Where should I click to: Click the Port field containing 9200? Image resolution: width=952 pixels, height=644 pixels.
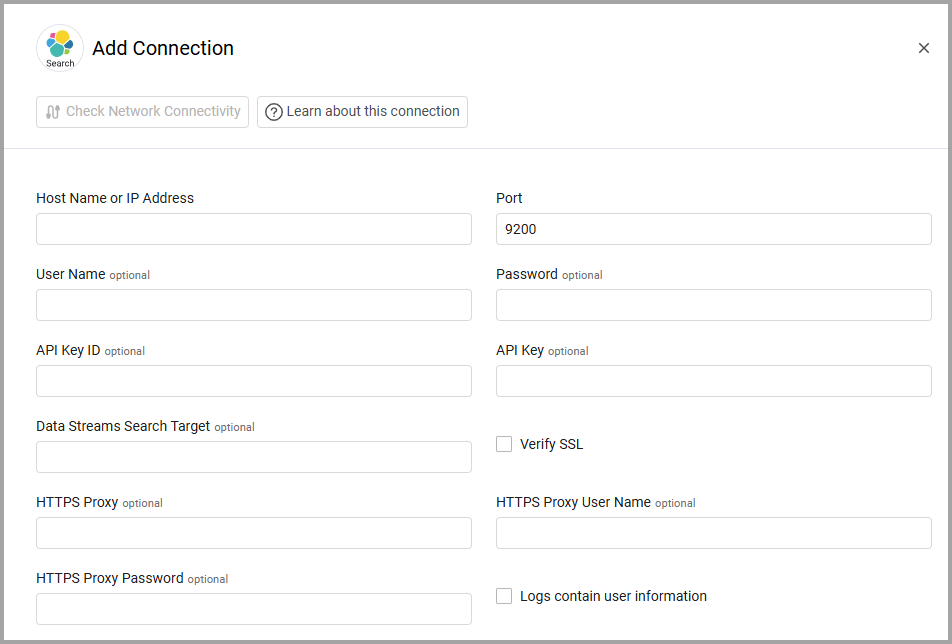pos(713,229)
